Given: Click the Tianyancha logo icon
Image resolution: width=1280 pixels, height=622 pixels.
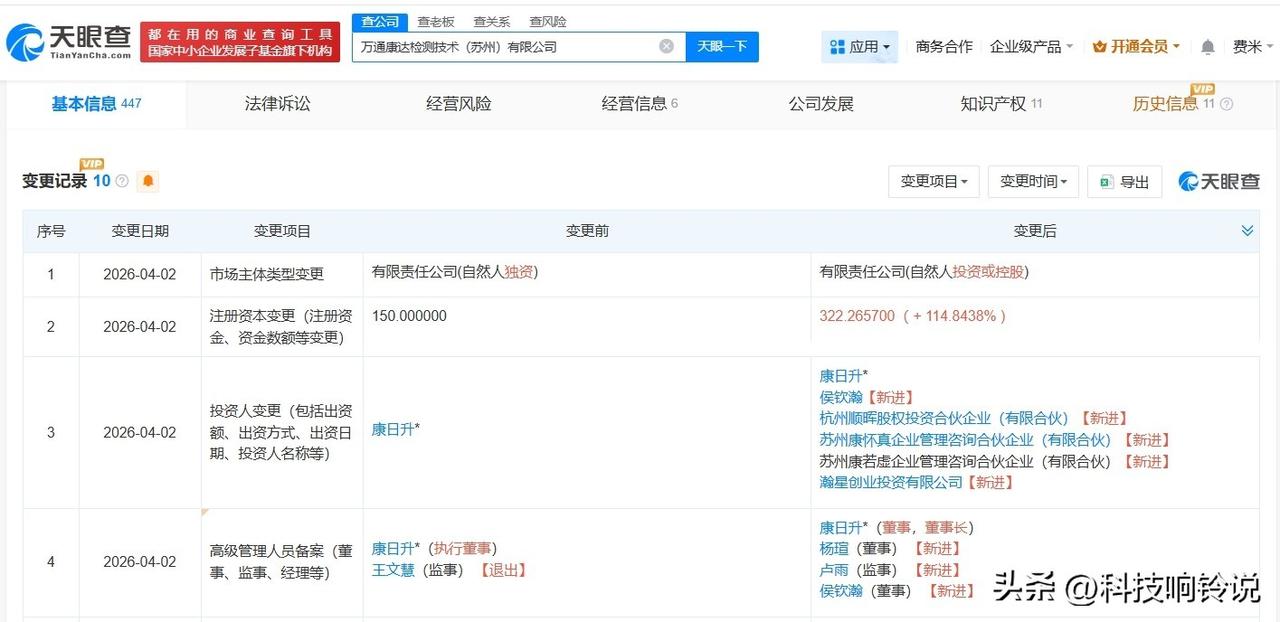Looking at the screenshot, I should (25, 38).
